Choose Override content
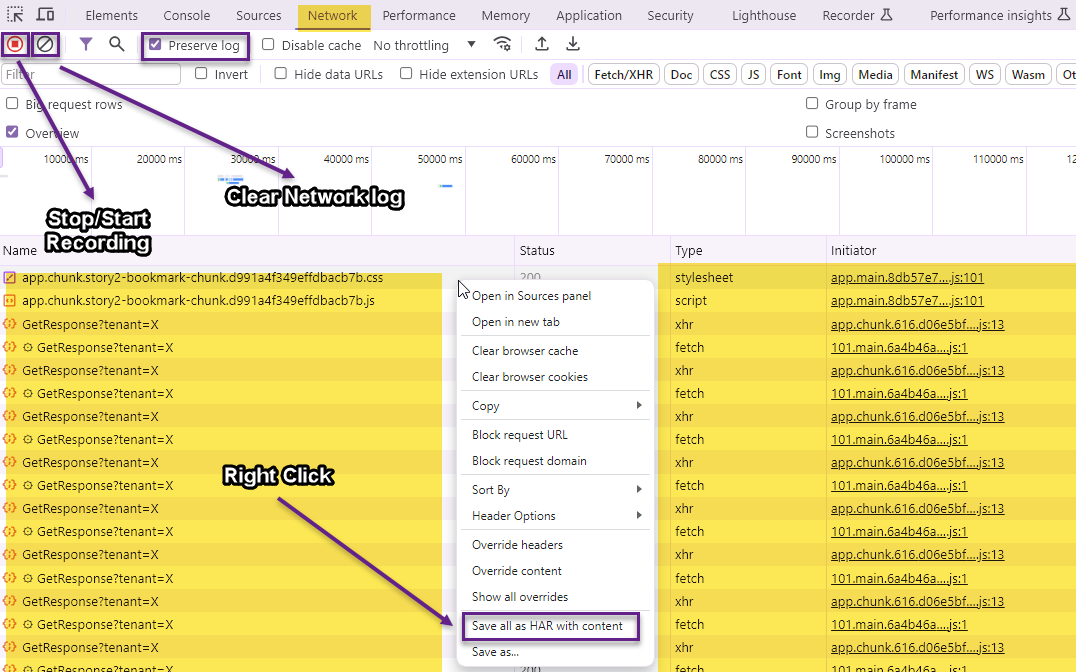Screen dimensions: 1076x672 point(555,570)
